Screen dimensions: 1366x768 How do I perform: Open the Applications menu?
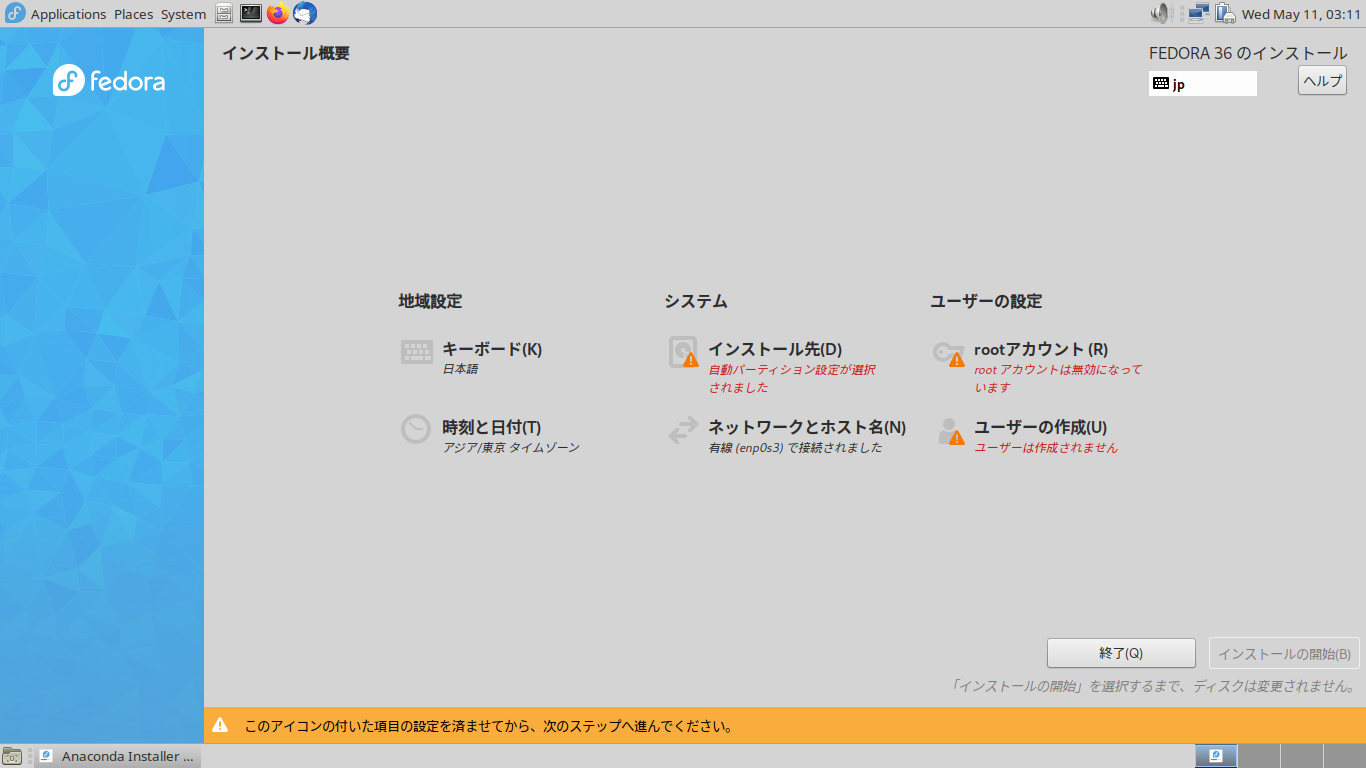tap(68, 14)
